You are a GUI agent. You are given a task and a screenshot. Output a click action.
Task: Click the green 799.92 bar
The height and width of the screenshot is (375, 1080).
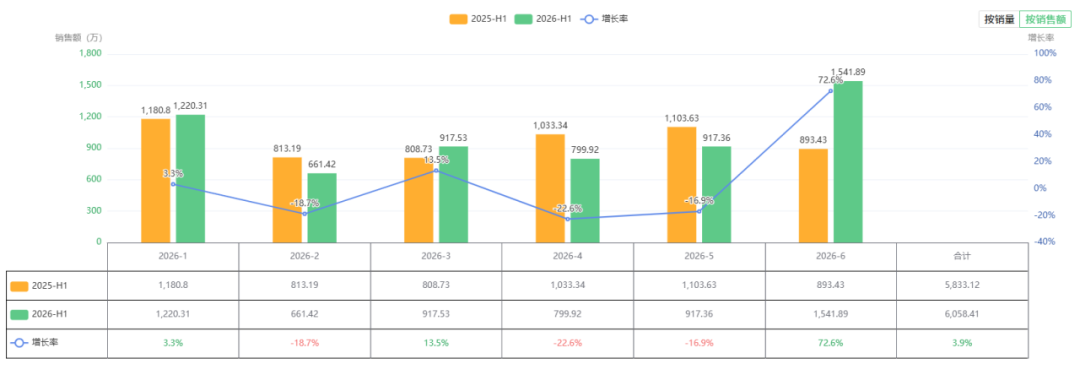pos(585,201)
